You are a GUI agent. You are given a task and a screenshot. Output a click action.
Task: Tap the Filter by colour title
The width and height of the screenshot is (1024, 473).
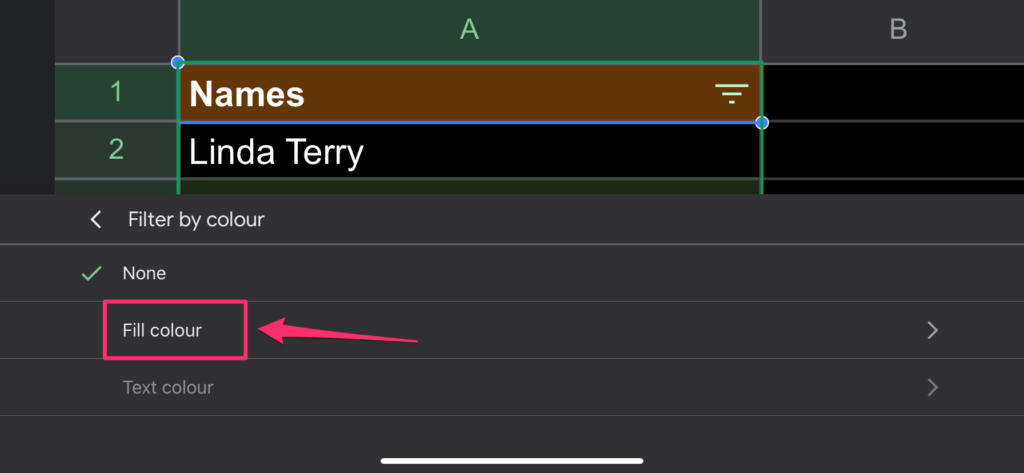(196, 220)
